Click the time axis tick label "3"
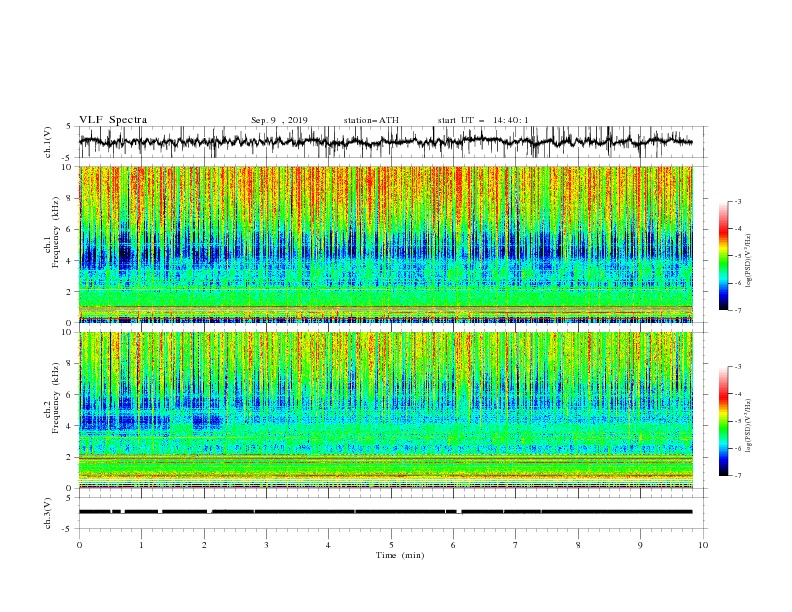This screenshot has width=792, height=612. point(266,545)
